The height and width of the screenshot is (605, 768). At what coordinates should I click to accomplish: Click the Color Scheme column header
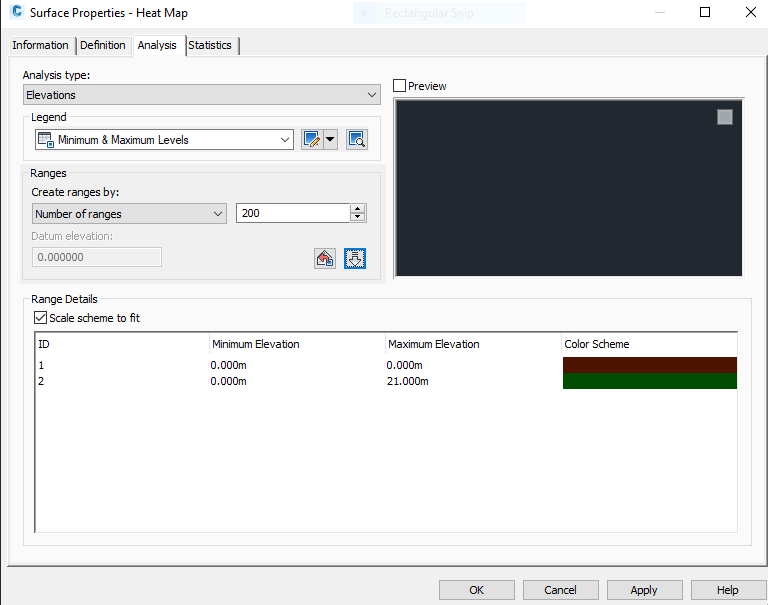649,344
